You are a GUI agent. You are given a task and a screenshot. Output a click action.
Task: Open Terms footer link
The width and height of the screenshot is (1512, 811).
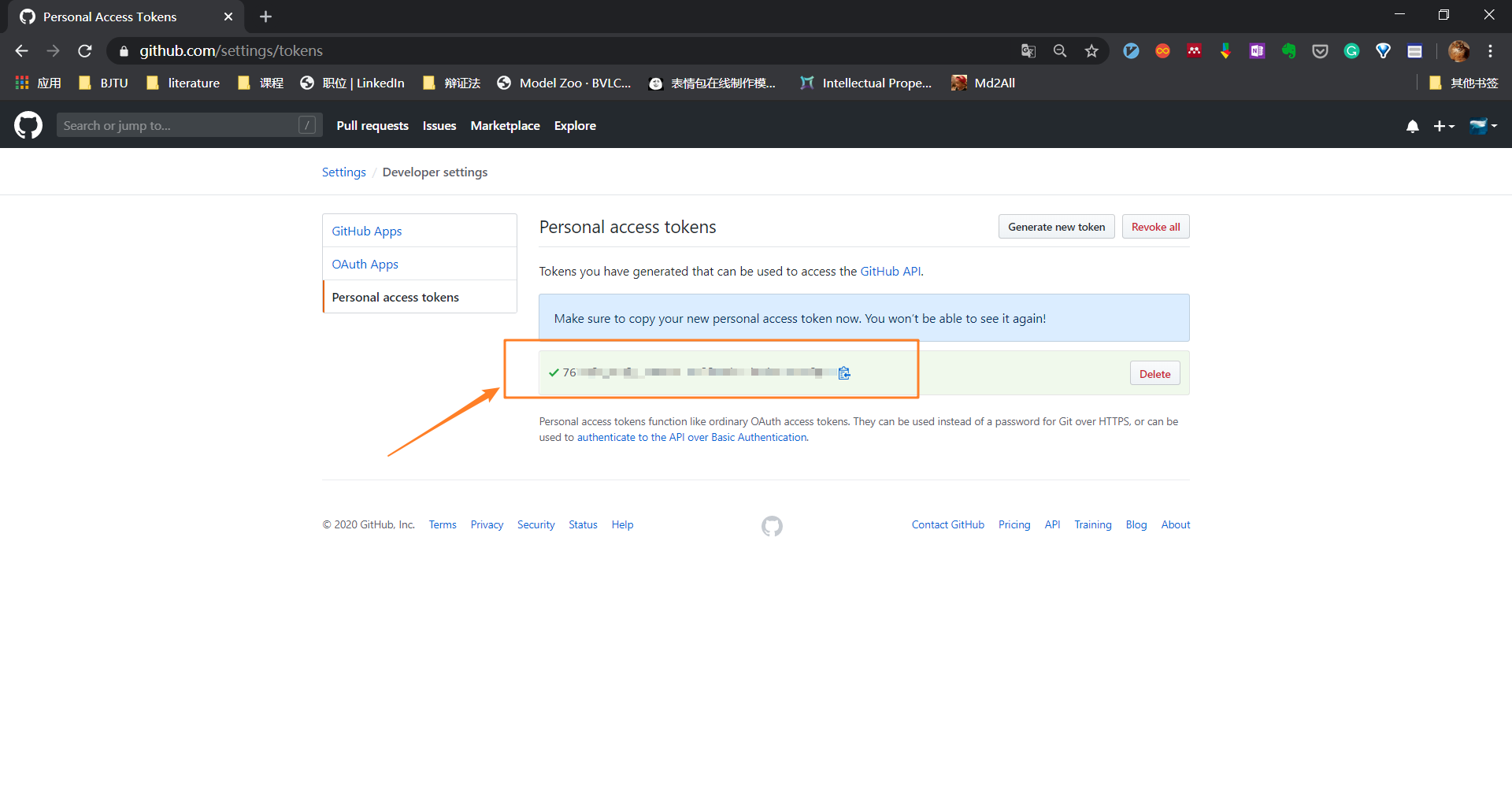point(443,525)
